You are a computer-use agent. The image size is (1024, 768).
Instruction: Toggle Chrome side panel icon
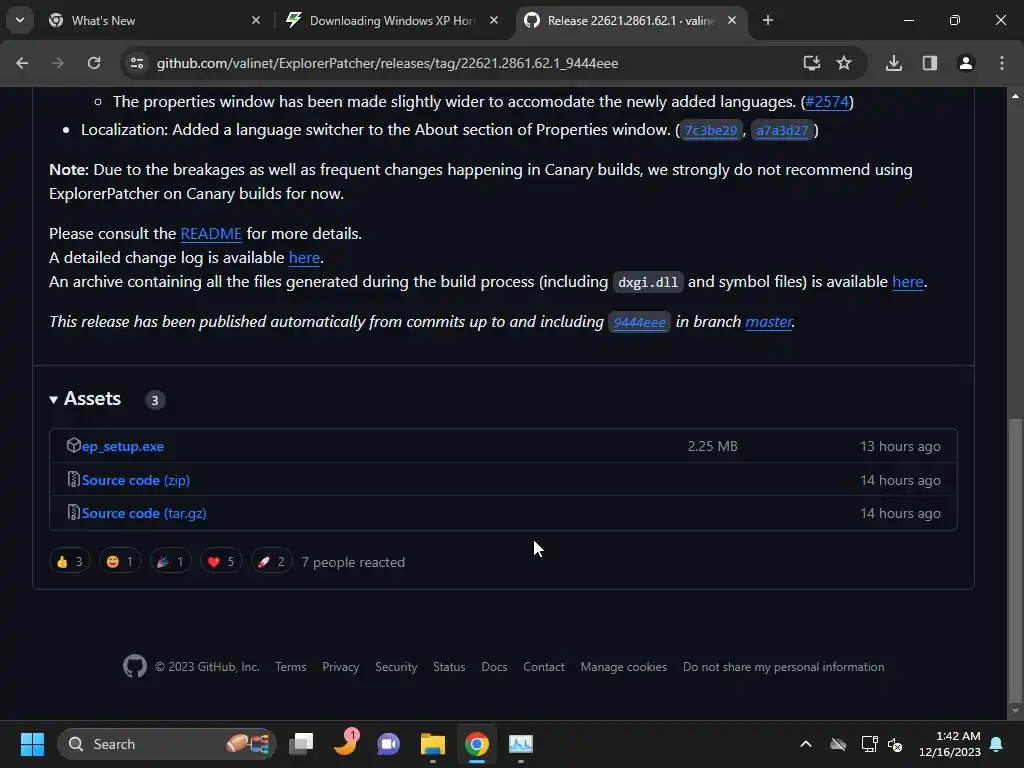(x=930, y=63)
